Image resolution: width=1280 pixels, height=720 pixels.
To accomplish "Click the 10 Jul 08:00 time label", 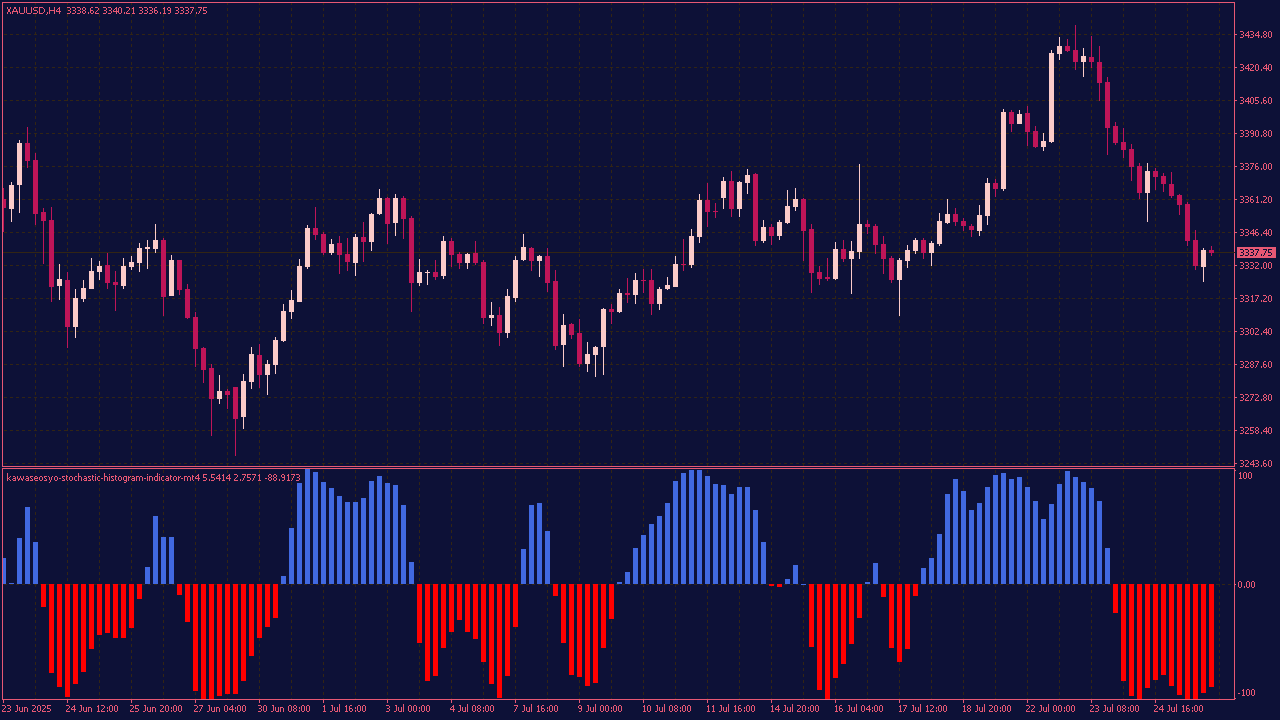I will tap(666, 709).
